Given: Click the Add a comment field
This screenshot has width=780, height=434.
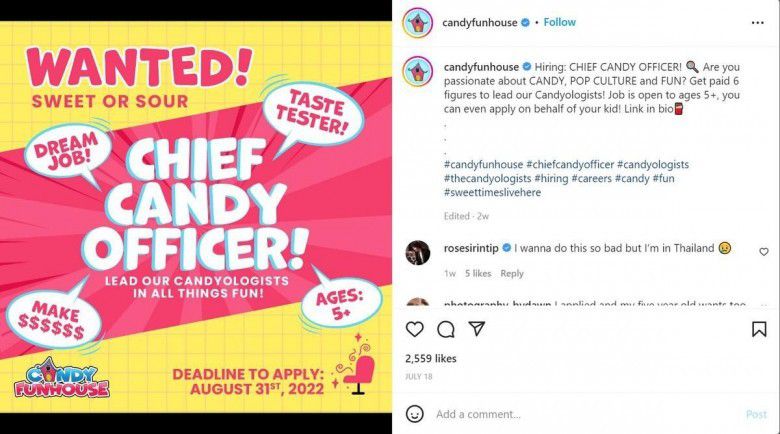Looking at the screenshot, I should 580,414.
